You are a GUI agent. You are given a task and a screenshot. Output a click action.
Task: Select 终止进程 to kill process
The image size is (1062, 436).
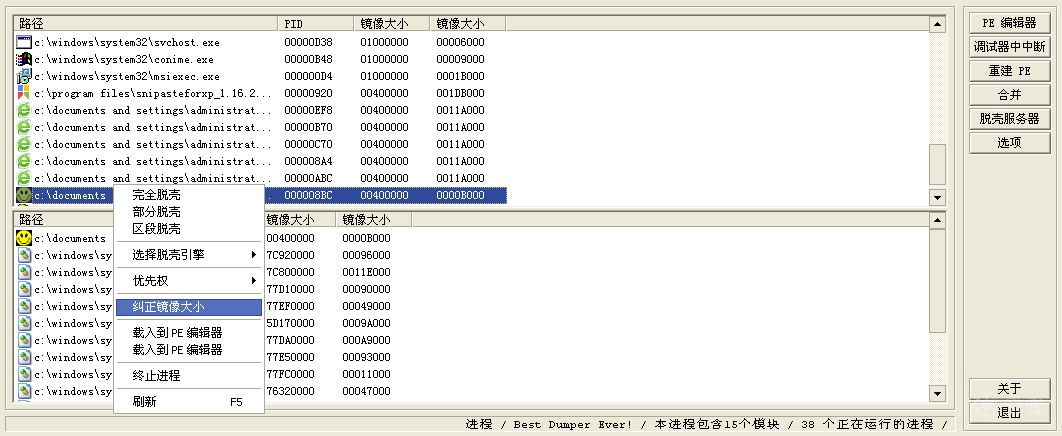pos(189,376)
